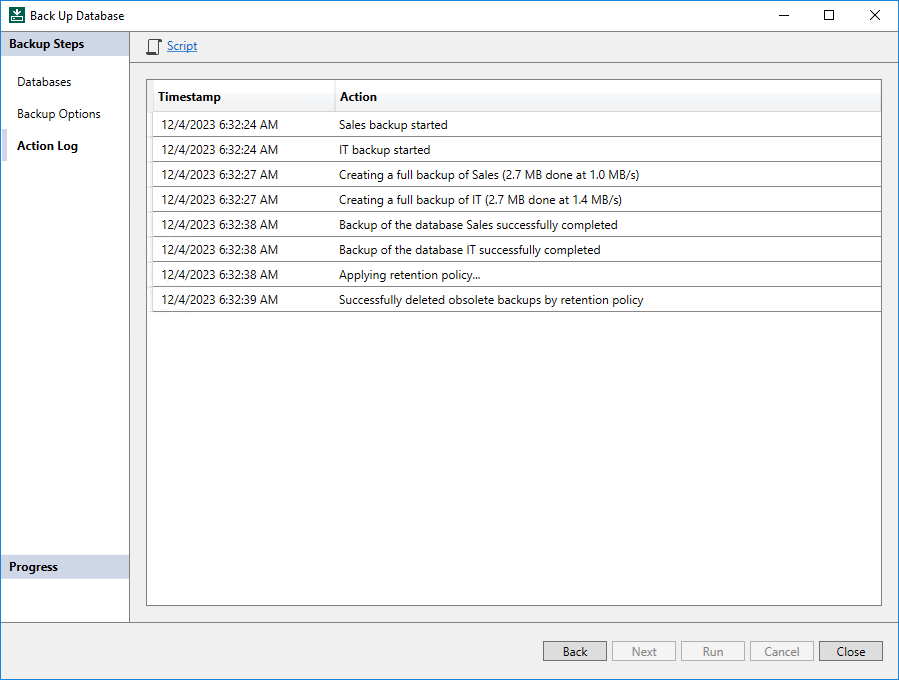Switch to the Backup Options step
This screenshot has height=680, width=899.
pyautogui.click(x=58, y=113)
